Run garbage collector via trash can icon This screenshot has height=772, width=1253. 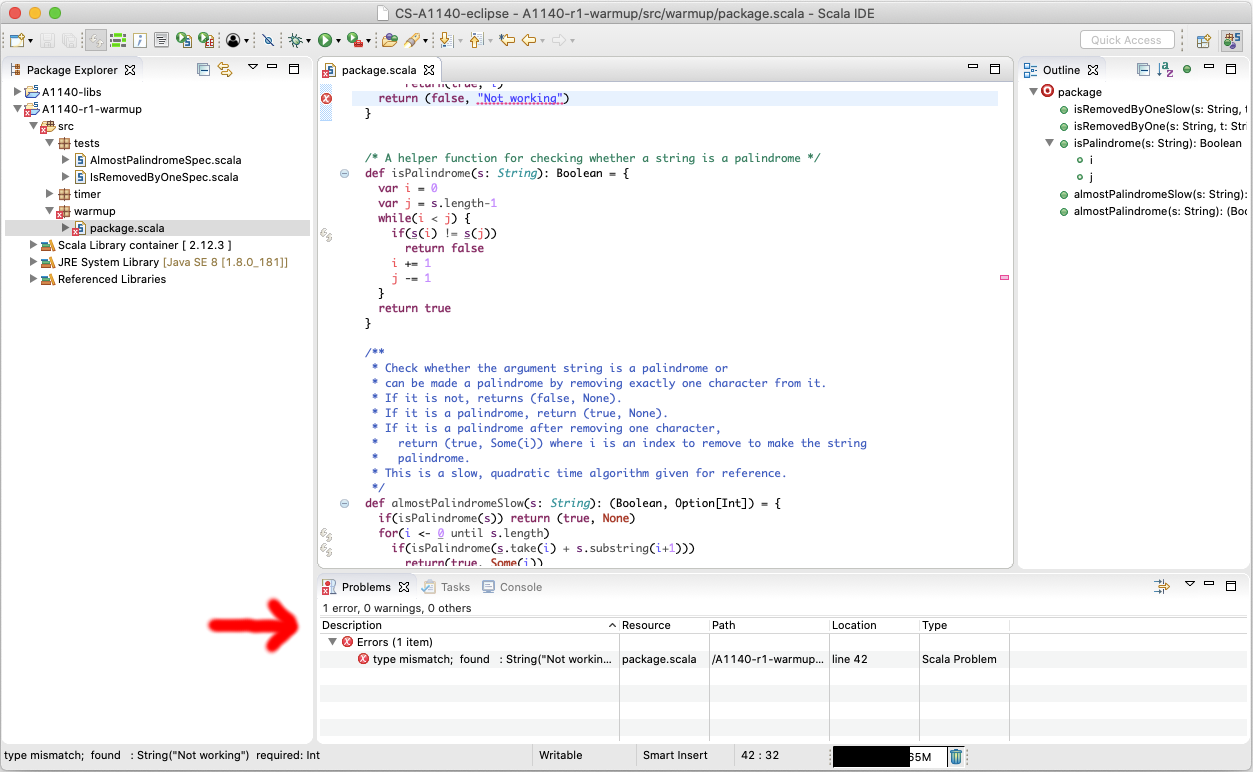pos(955,756)
